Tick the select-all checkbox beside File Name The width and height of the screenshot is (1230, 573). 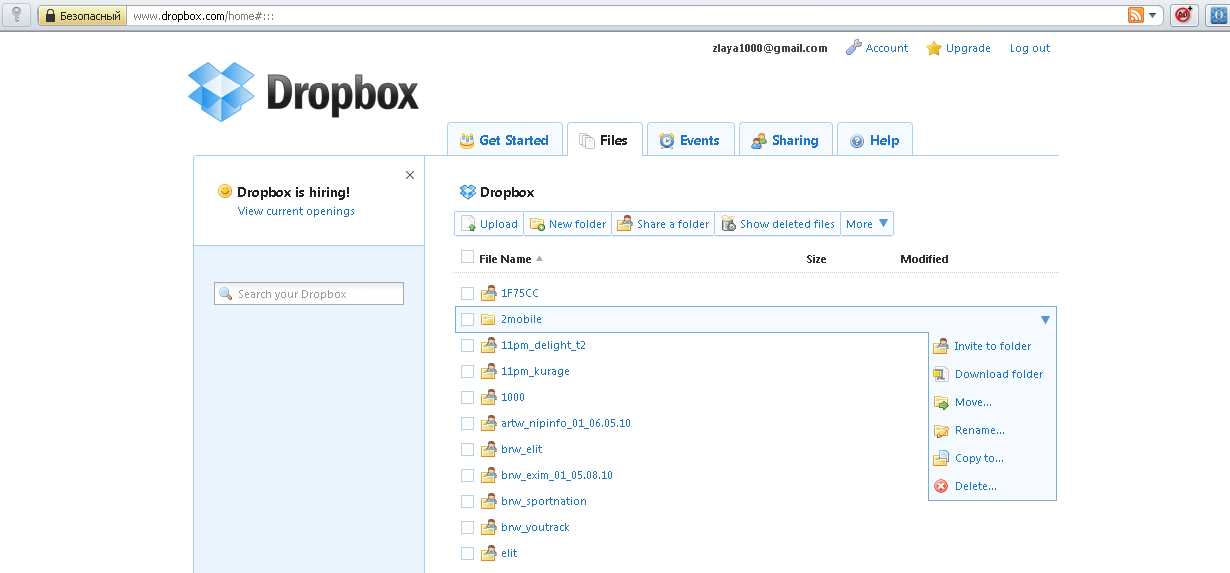pyautogui.click(x=467, y=257)
